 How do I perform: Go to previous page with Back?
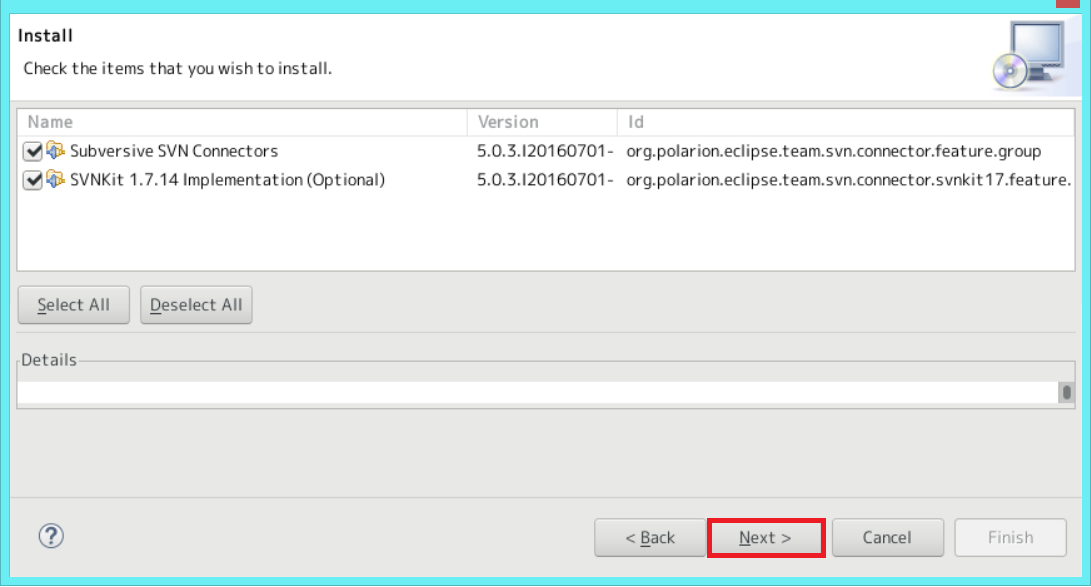(x=650, y=538)
